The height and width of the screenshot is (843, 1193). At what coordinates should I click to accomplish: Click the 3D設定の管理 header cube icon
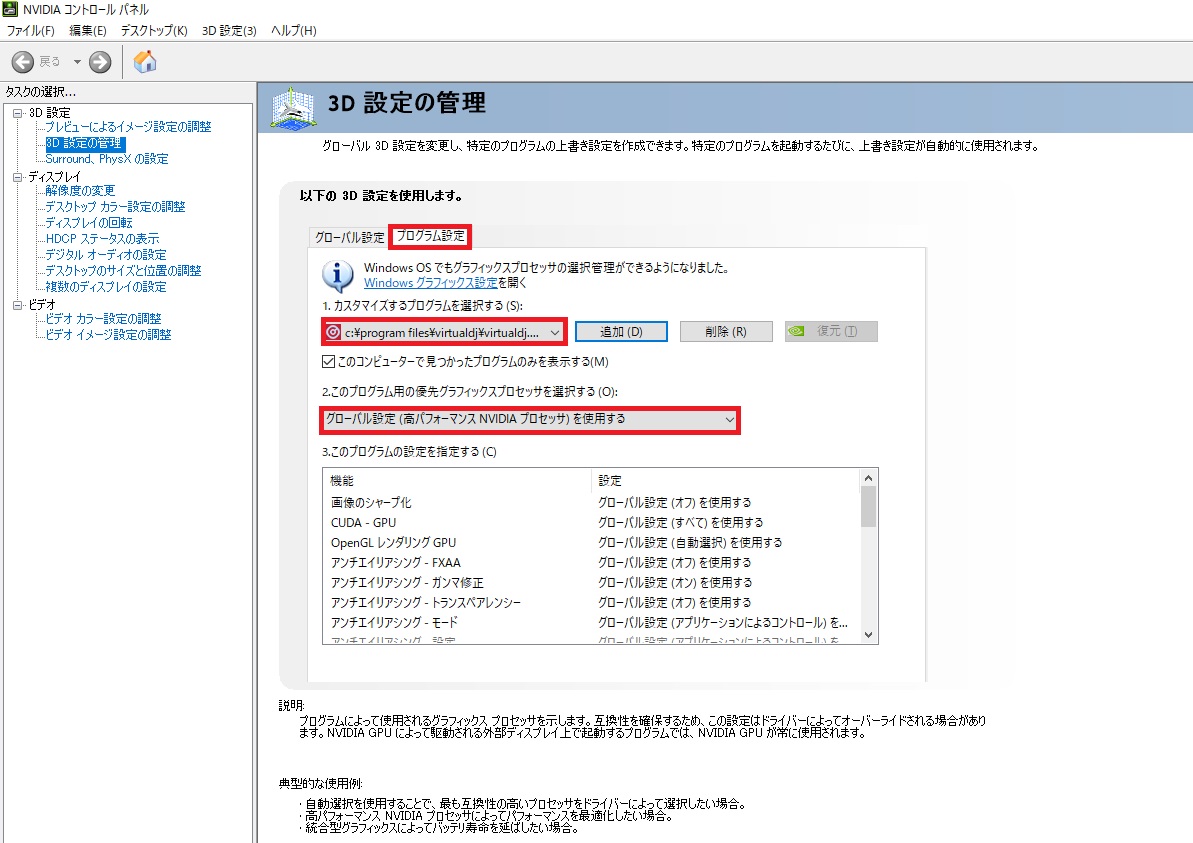click(x=292, y=108)
